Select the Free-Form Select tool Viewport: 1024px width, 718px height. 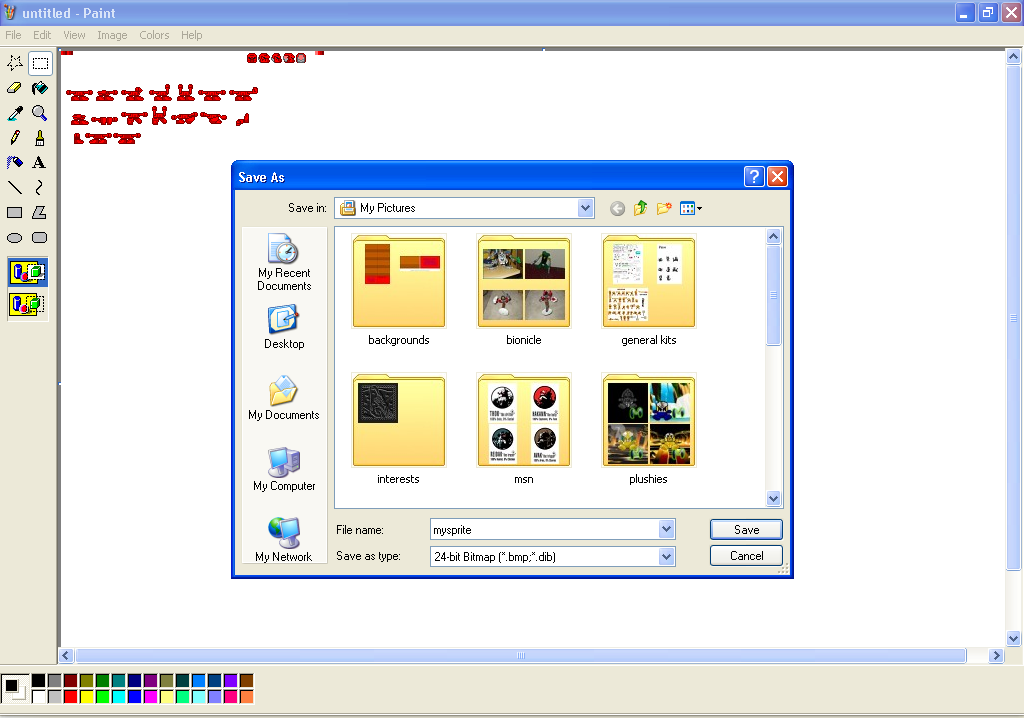tap(14, 63)
